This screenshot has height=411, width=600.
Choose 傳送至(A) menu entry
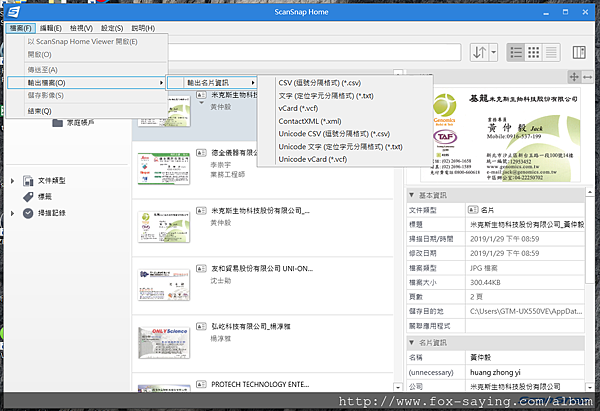pyautogui.click(x=88, y=70)
